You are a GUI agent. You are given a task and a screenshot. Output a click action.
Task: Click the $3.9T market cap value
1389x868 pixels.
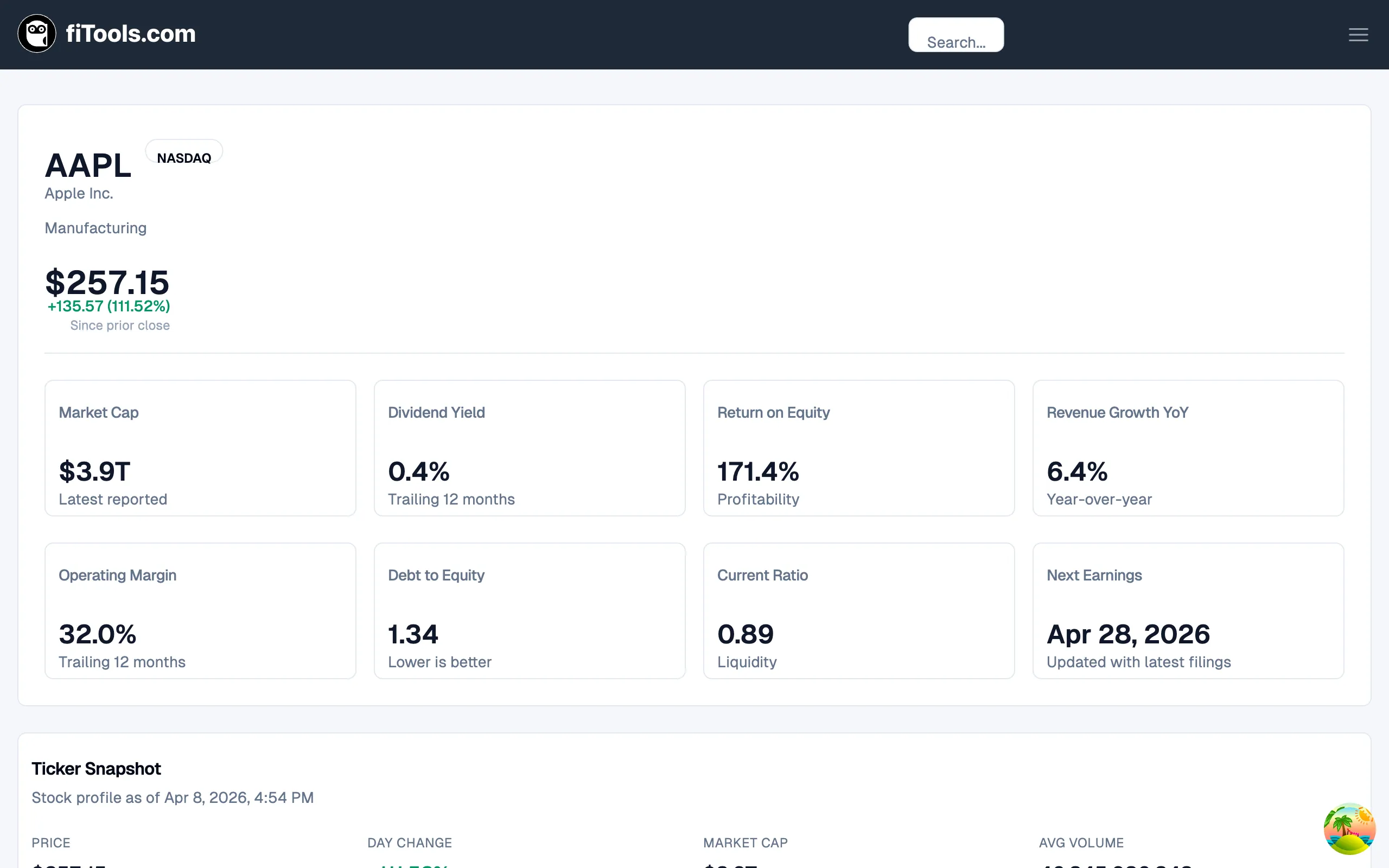[95, 471]
